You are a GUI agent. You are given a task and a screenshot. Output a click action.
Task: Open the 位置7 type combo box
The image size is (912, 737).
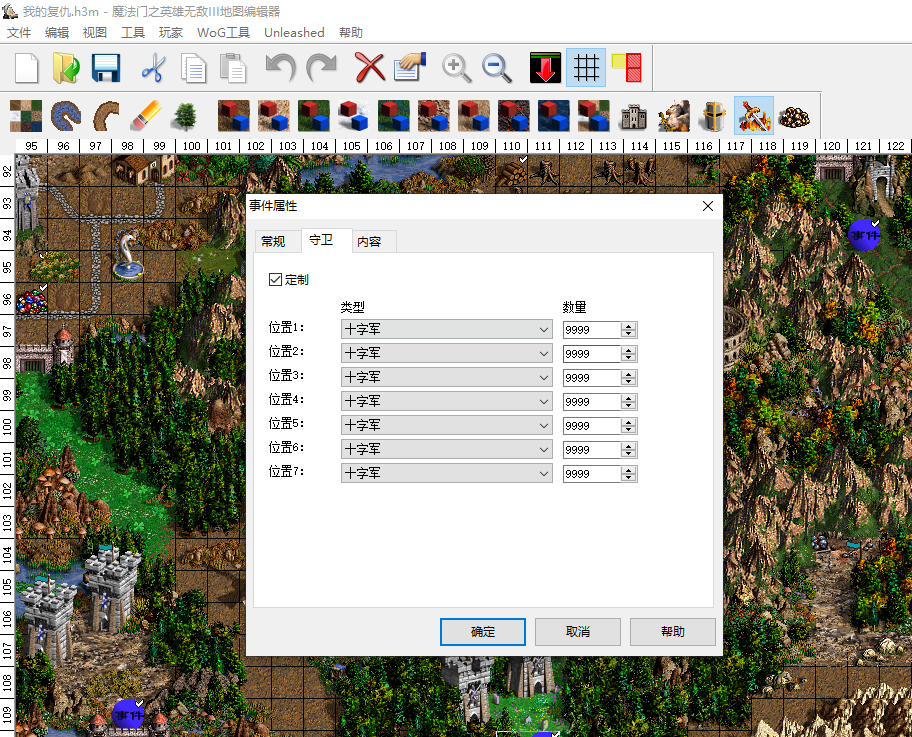447,473
